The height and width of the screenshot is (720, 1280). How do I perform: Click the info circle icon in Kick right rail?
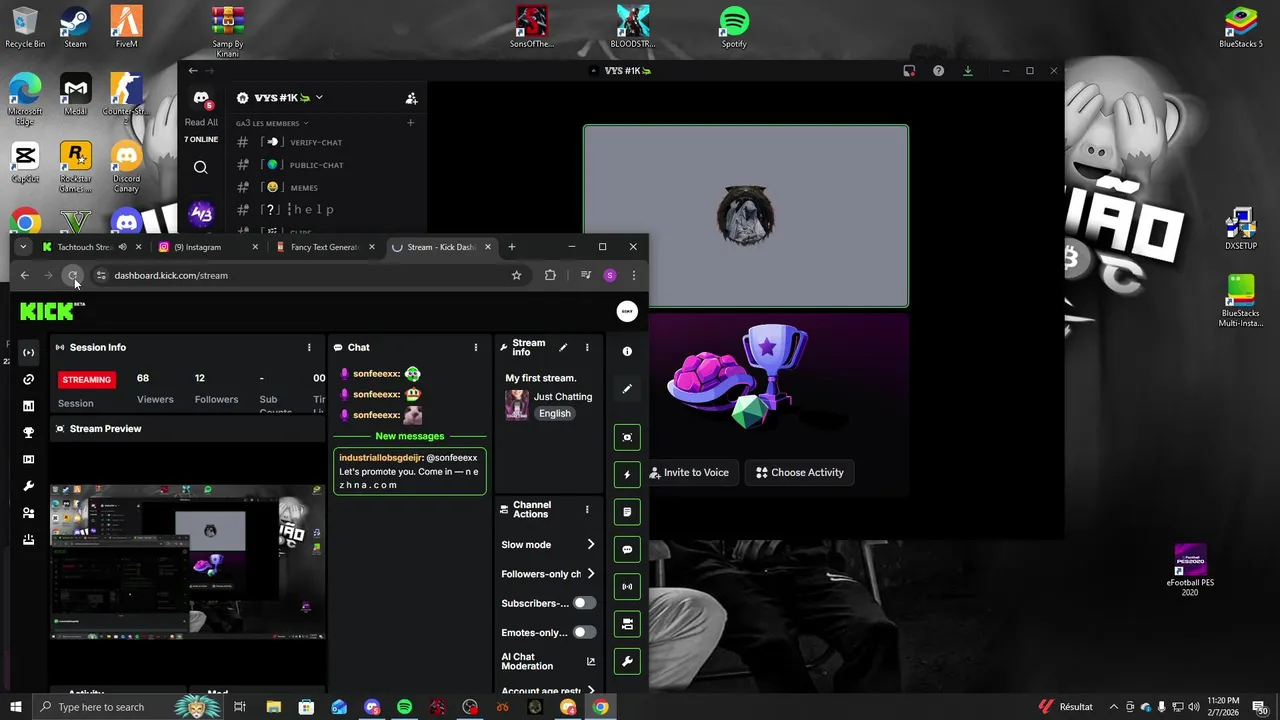(627, 351)
